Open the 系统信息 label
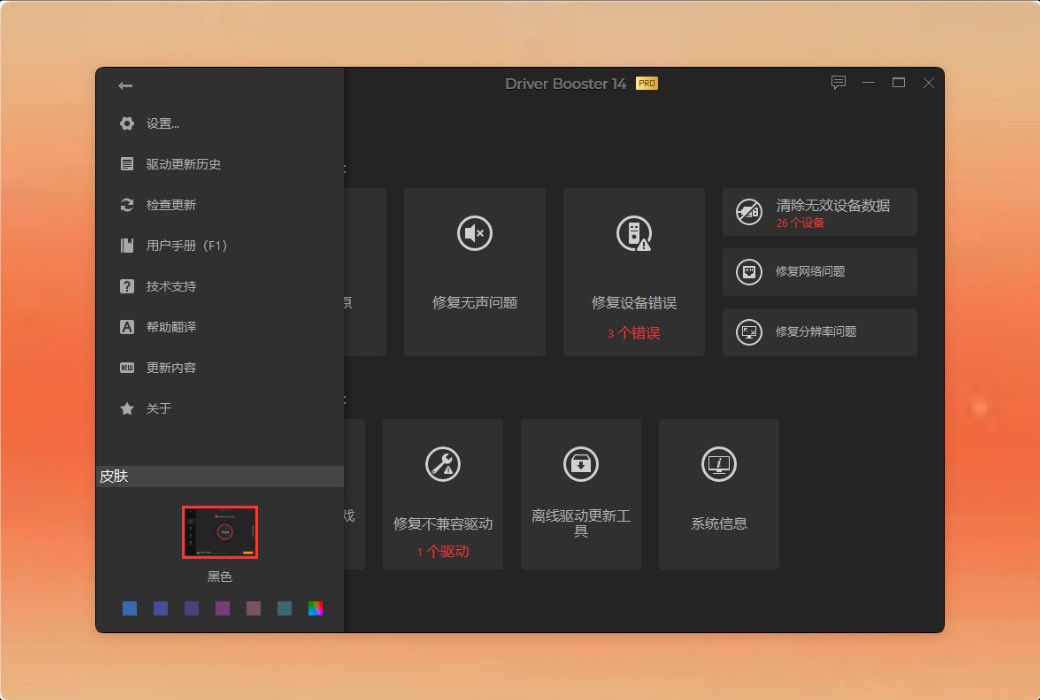1040x700 pixels. (719, 524)
